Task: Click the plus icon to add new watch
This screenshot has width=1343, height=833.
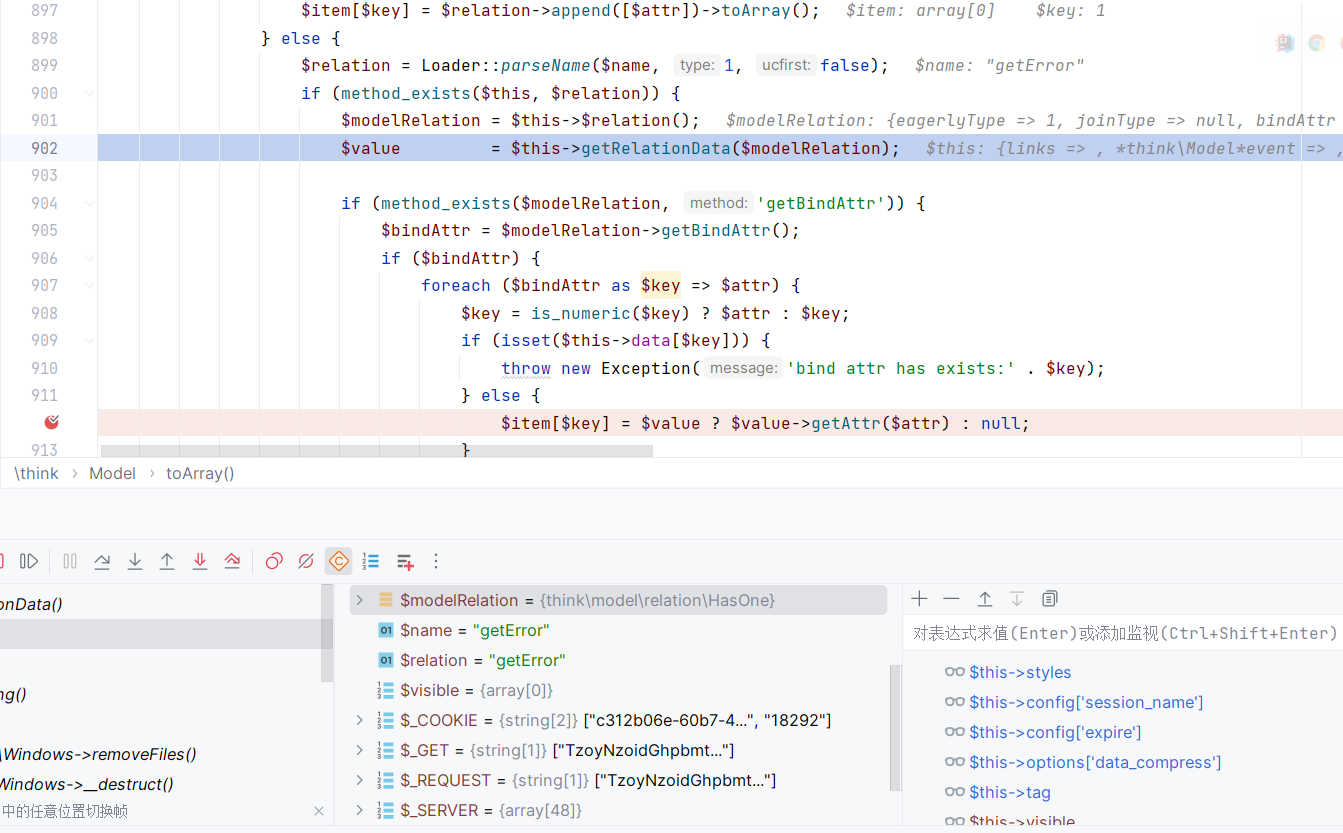Action: 920,598
